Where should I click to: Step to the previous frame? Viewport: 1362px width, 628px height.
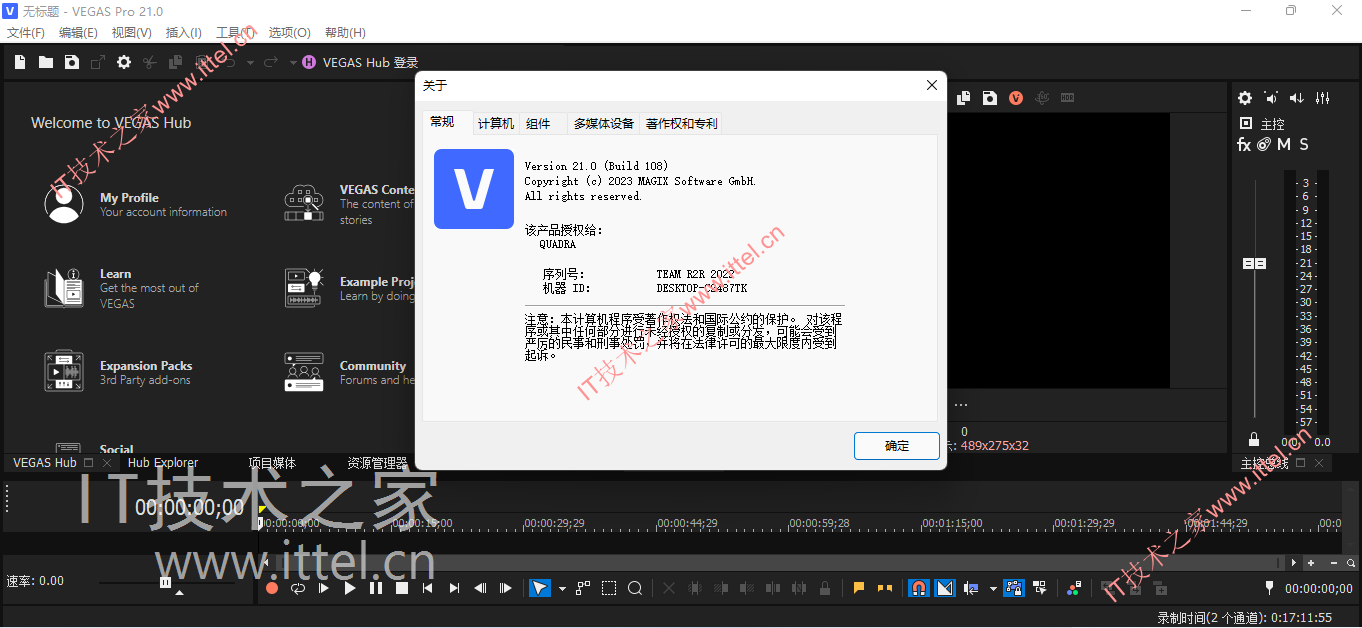point(480,588)
